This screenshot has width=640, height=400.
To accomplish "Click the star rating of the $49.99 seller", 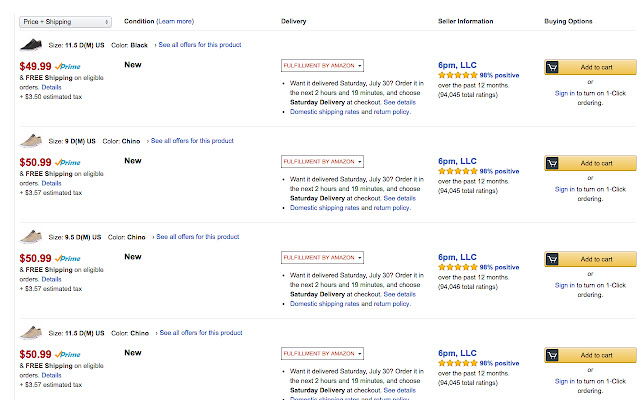I will 458,75.
